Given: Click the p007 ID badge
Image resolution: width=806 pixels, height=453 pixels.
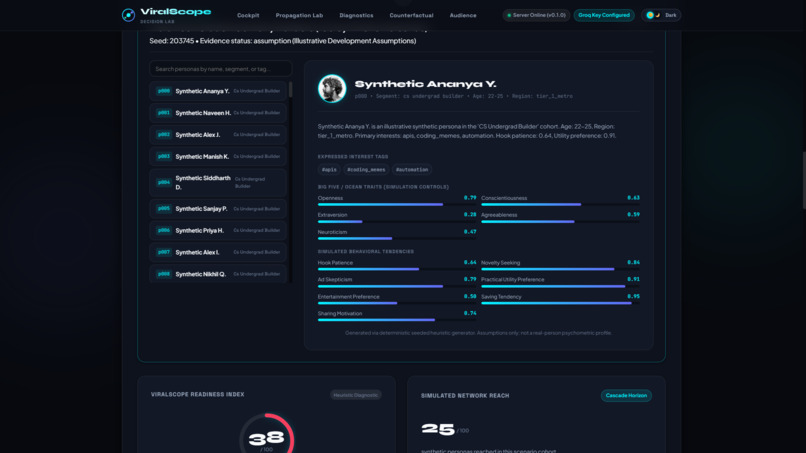Looking at the screenshot, I should (163, 252).
